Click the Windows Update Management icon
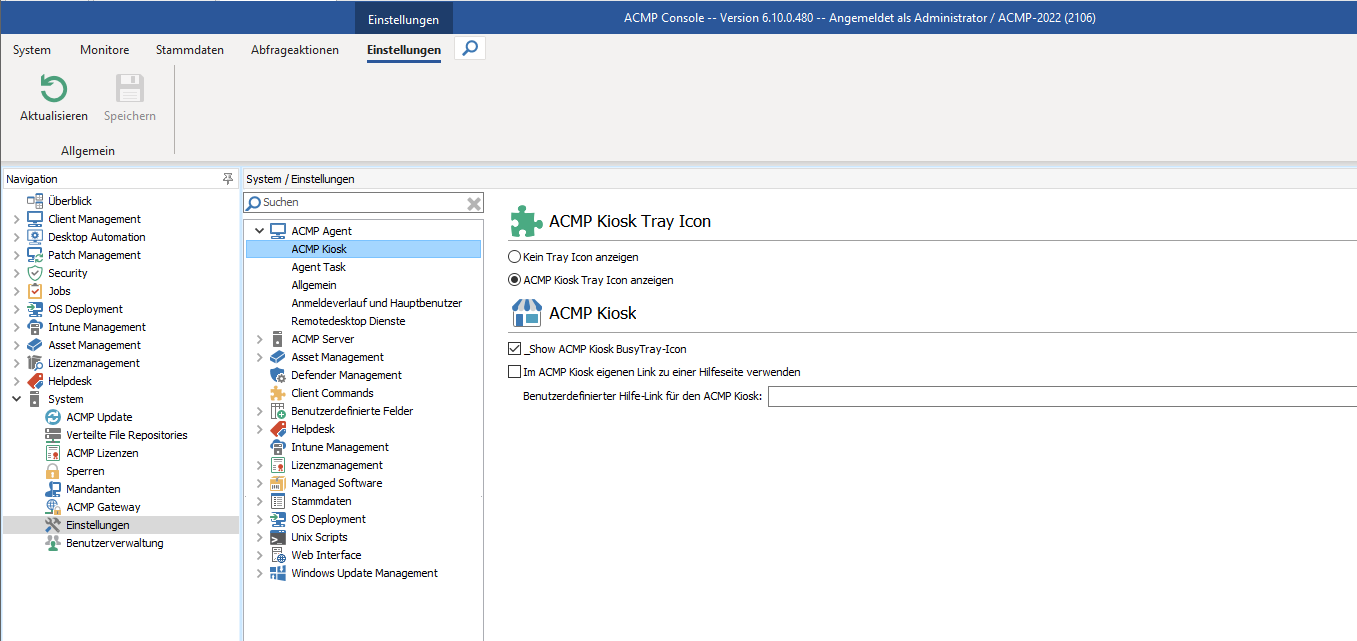The height and width of the screenshot is (641, 1357). pos(278,573)
